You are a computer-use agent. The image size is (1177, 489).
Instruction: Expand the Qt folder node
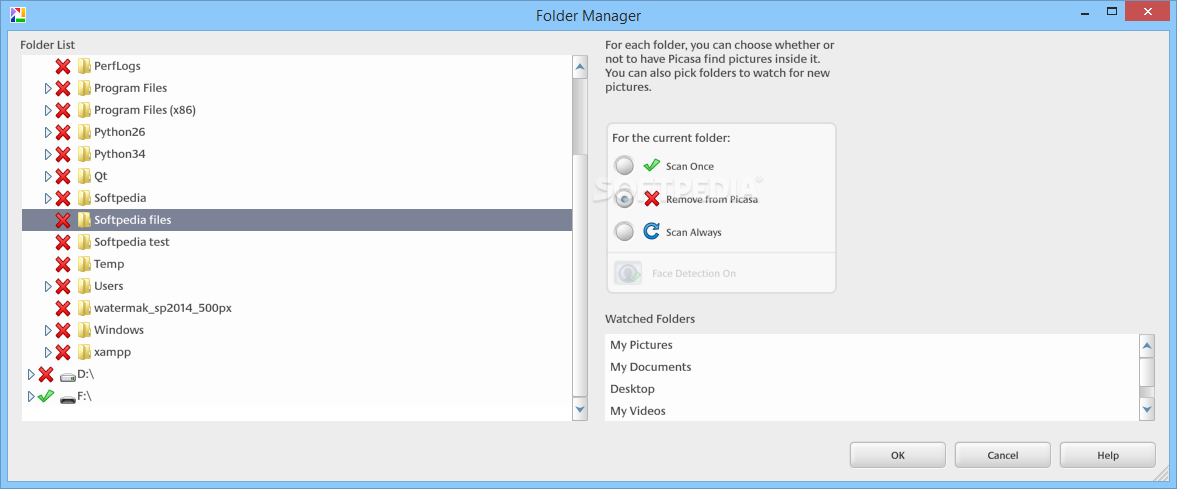(48, 177)
